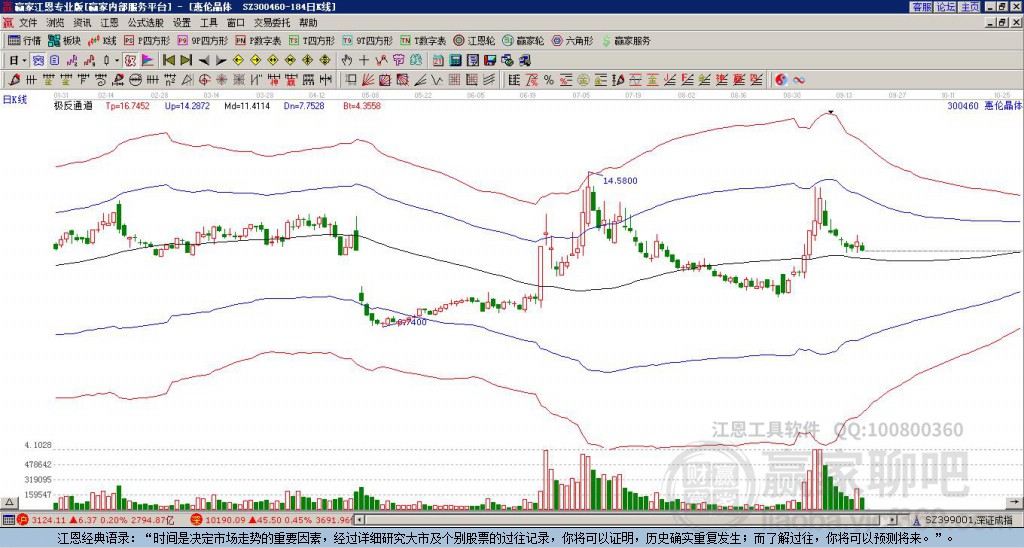Expand the candlestick style dropdown arrow
This screenshot has width=1024, height=548.
click(x=117, y=60)
